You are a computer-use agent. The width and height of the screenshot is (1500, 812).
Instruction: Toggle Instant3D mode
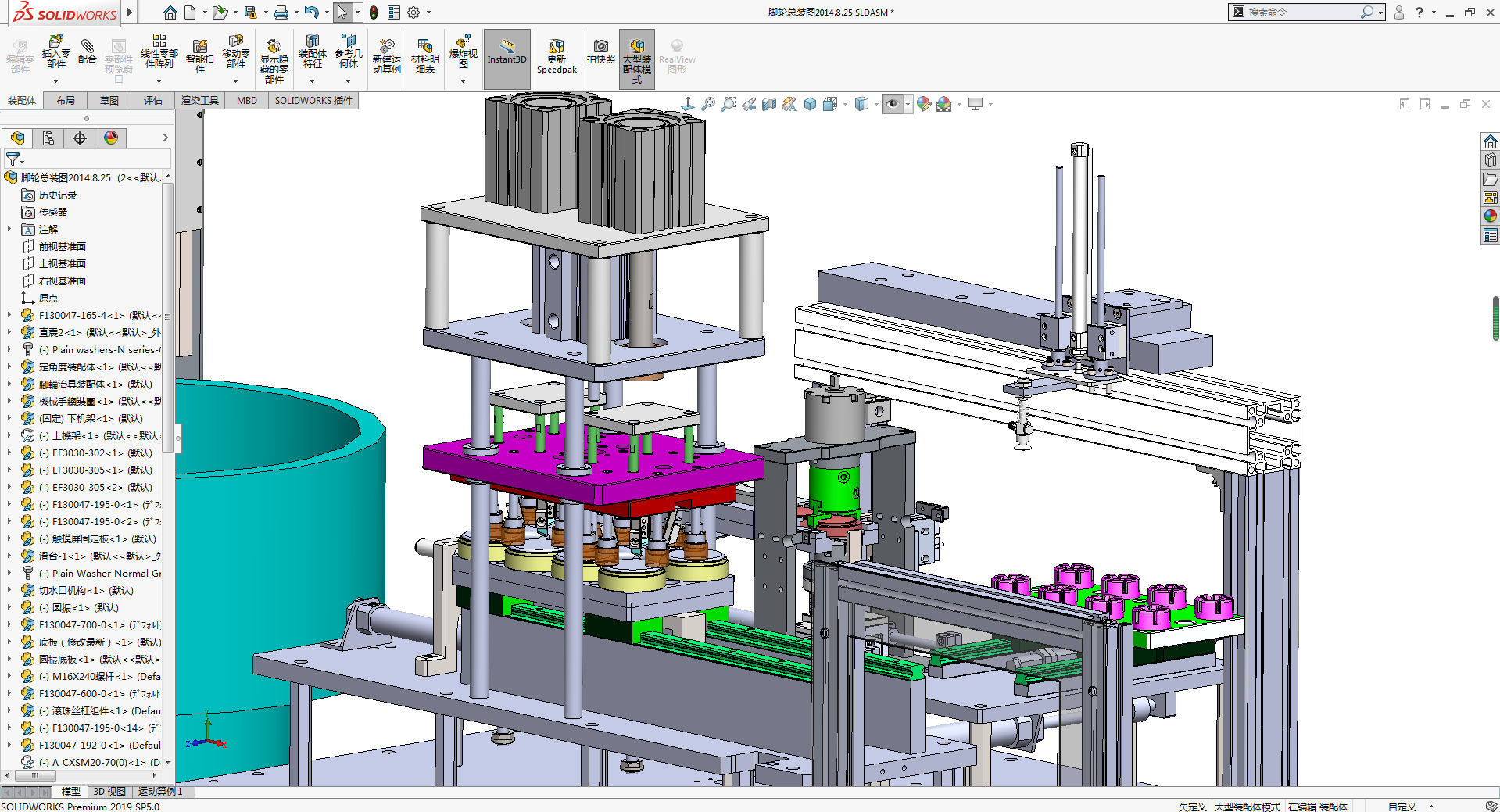pyautogui.click(x=507, y=59)
